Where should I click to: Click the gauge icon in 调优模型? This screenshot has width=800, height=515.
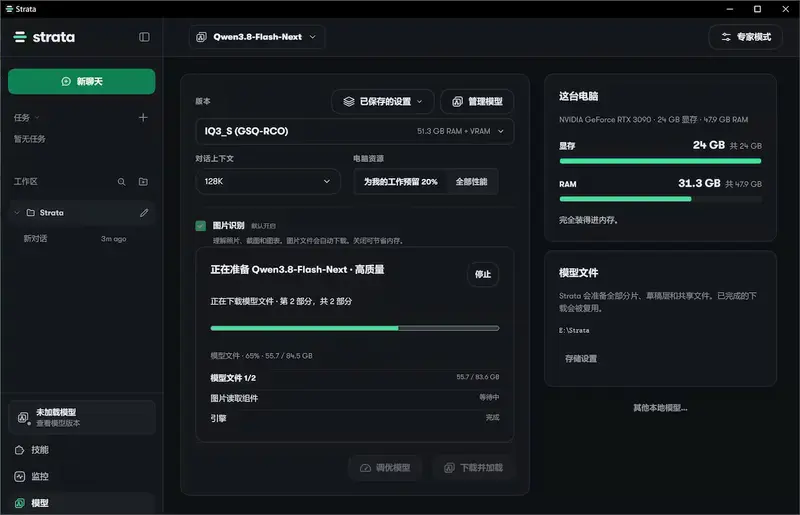[365, 468]
